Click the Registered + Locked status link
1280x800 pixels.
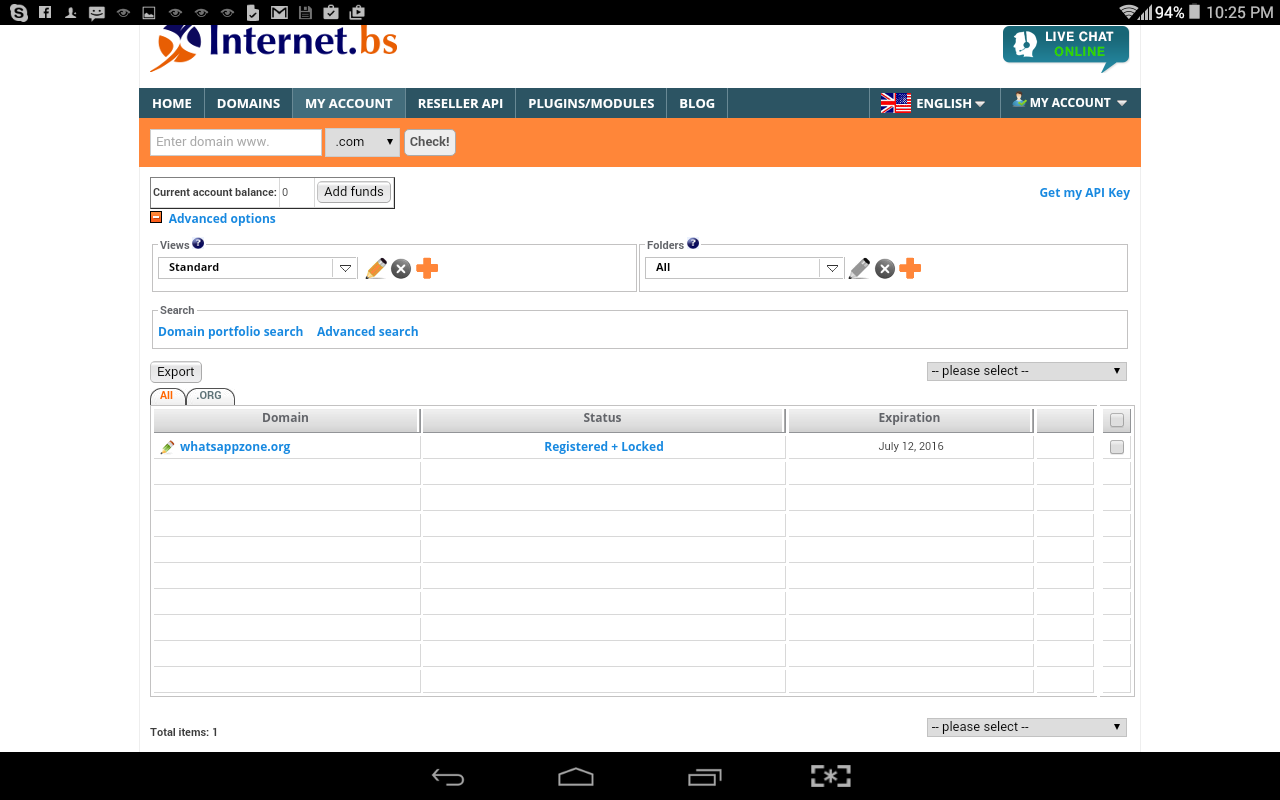[604, 447]
